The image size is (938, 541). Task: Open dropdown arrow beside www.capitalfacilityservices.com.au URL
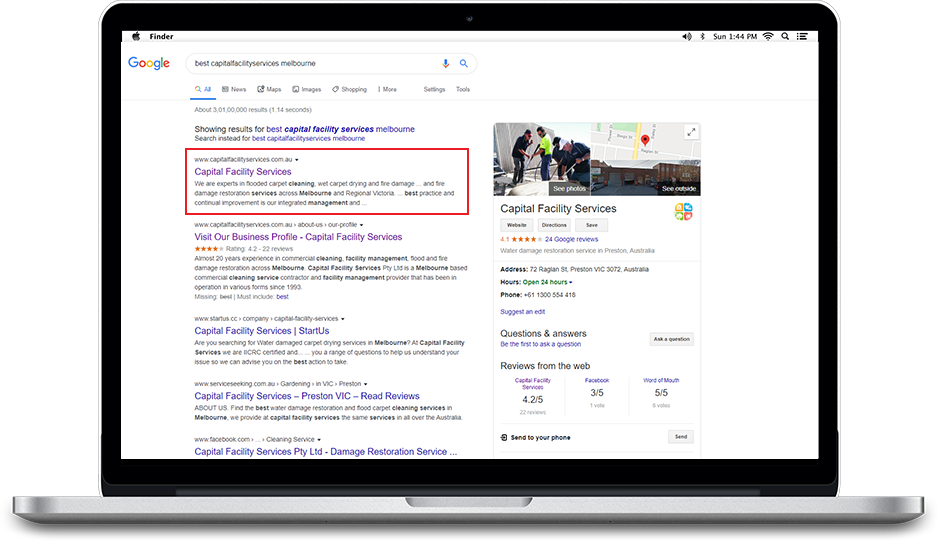297,160
